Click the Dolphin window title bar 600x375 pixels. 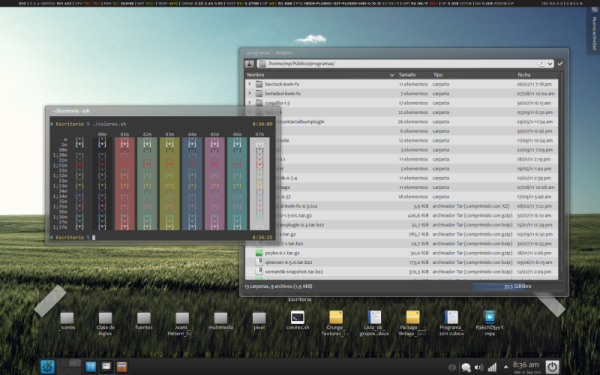point(404,53)
